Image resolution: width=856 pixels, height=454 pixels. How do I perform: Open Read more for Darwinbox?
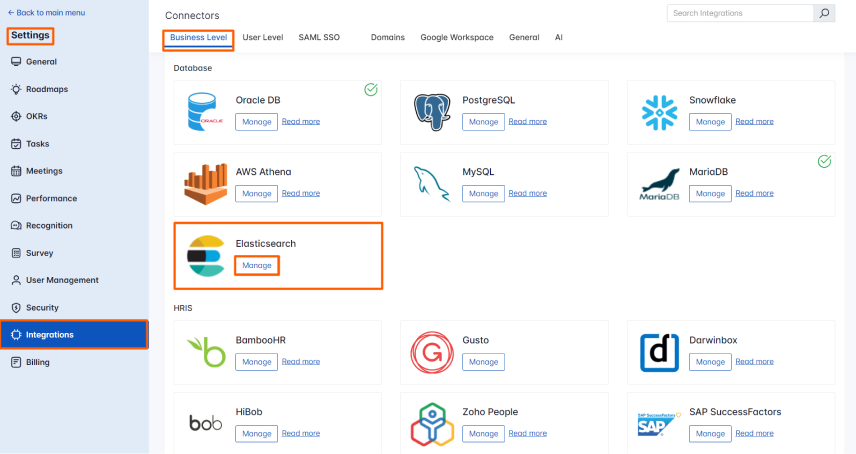(754, 361)
